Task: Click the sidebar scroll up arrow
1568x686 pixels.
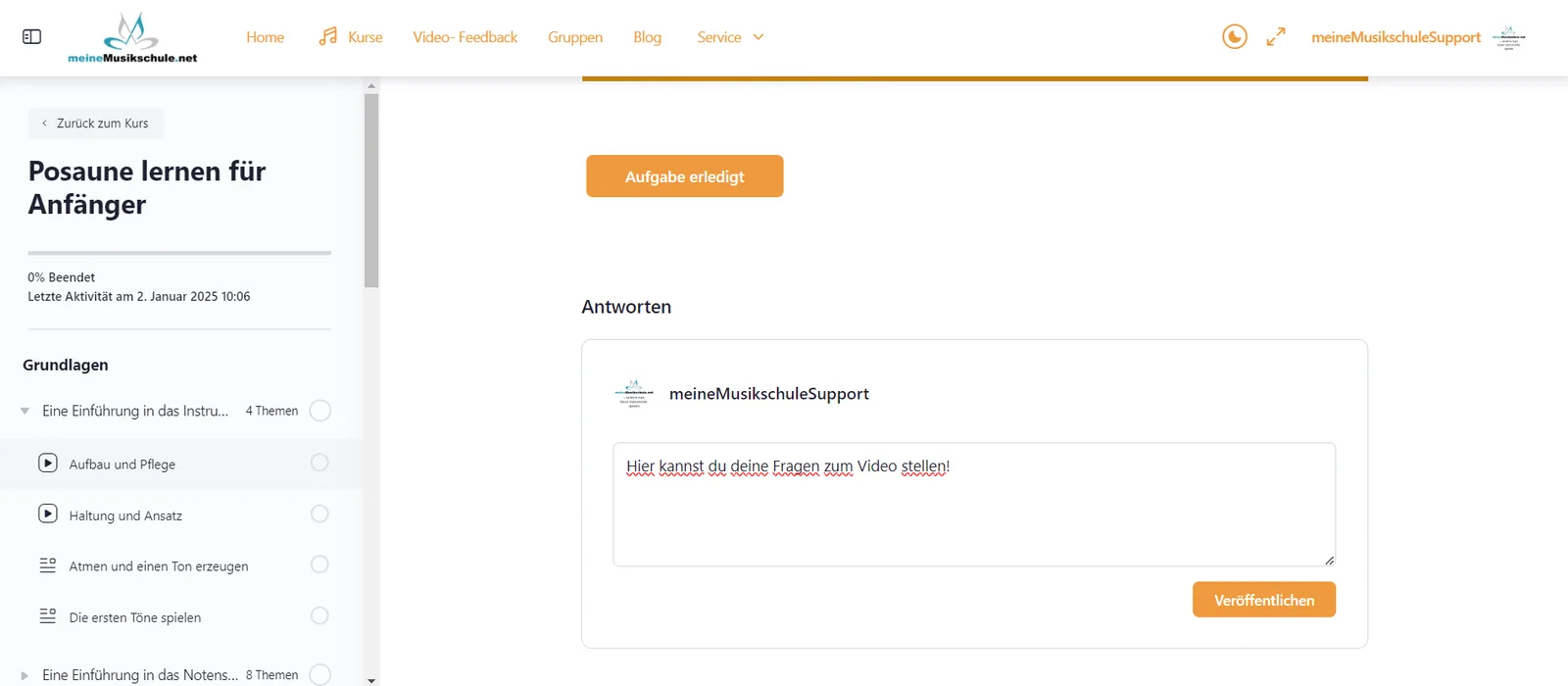Action: pyautogui.click(x=371, y=86)
